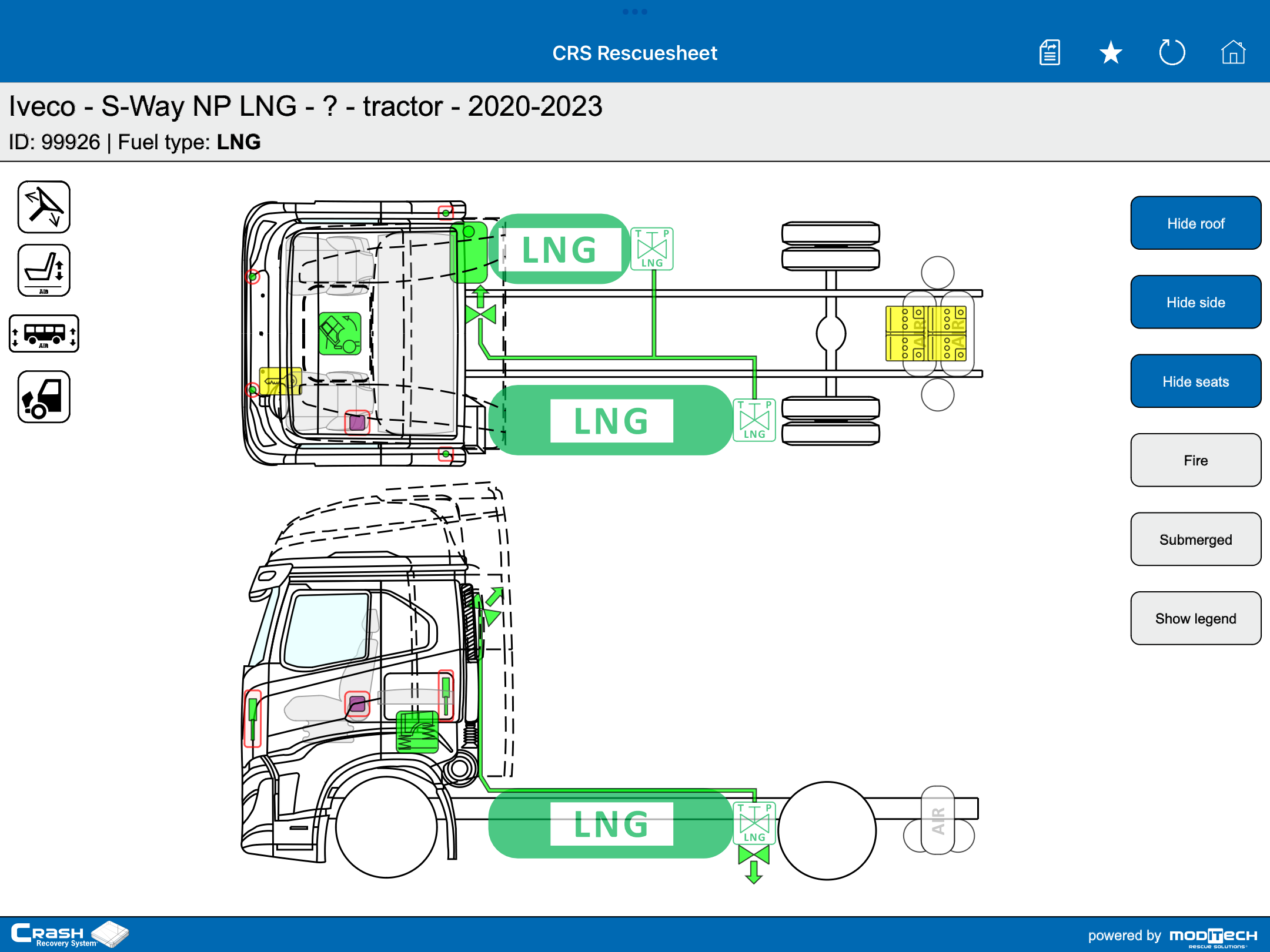Tap the yellow AIR tanks at rear axle
Viewport: 1270px width, 952px height.
926,333
